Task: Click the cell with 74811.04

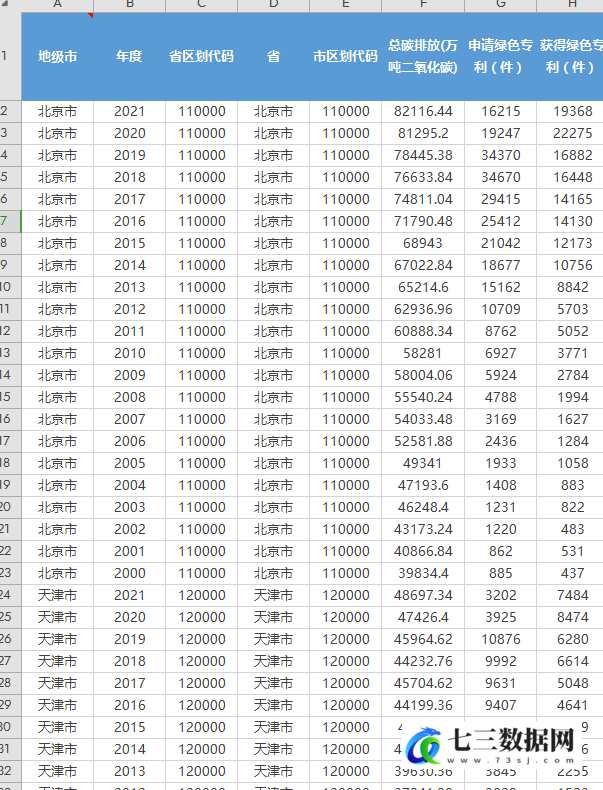Action: click(x=423, y=200)
